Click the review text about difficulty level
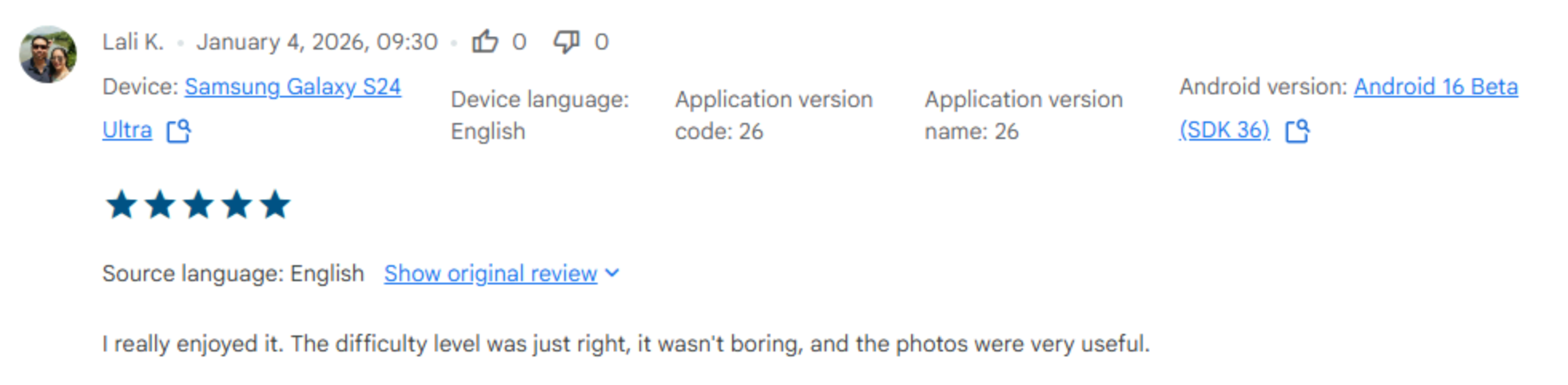 (x=626, y=343)
